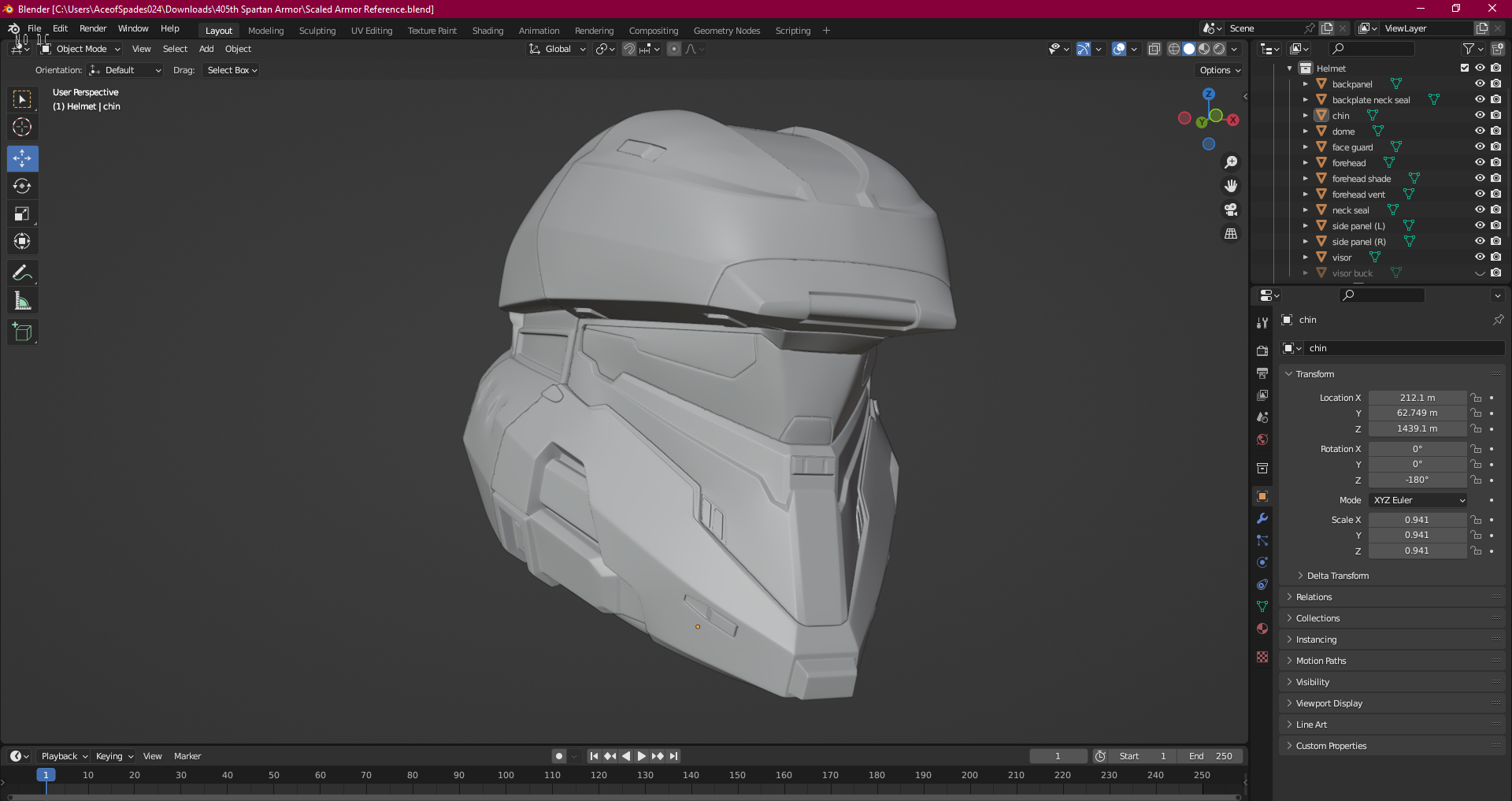Image resolution: width=1512 pixels, height=801 pixels.
Task: Toggle proportional editing button
Action: coord(674,49)
